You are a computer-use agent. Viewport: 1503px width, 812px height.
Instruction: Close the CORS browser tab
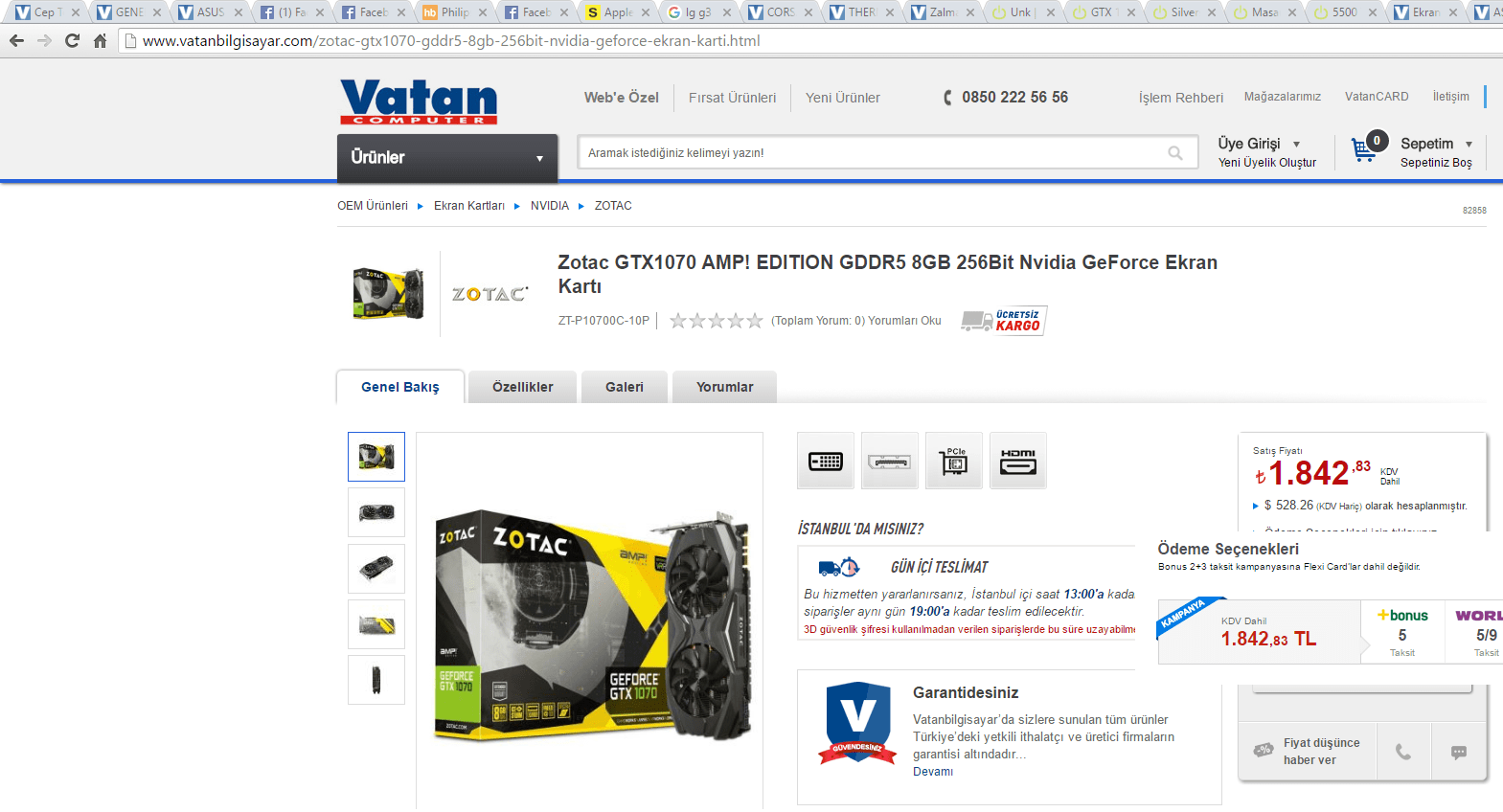(x=808, y=12)
